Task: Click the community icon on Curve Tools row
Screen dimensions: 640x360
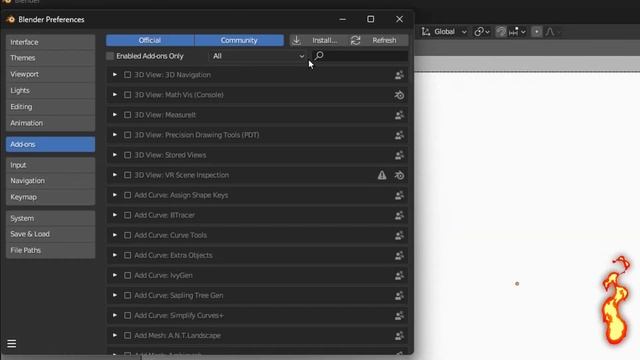Action: point(399,236)
